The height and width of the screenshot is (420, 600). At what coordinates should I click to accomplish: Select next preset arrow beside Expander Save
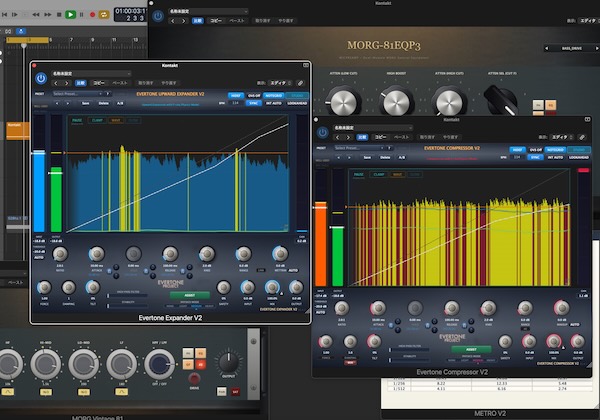(68, 103)
